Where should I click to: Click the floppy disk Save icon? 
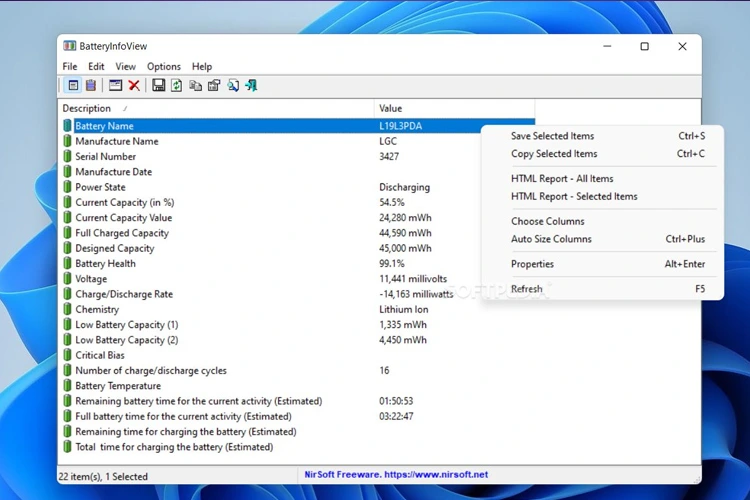[x=158, y=86]
